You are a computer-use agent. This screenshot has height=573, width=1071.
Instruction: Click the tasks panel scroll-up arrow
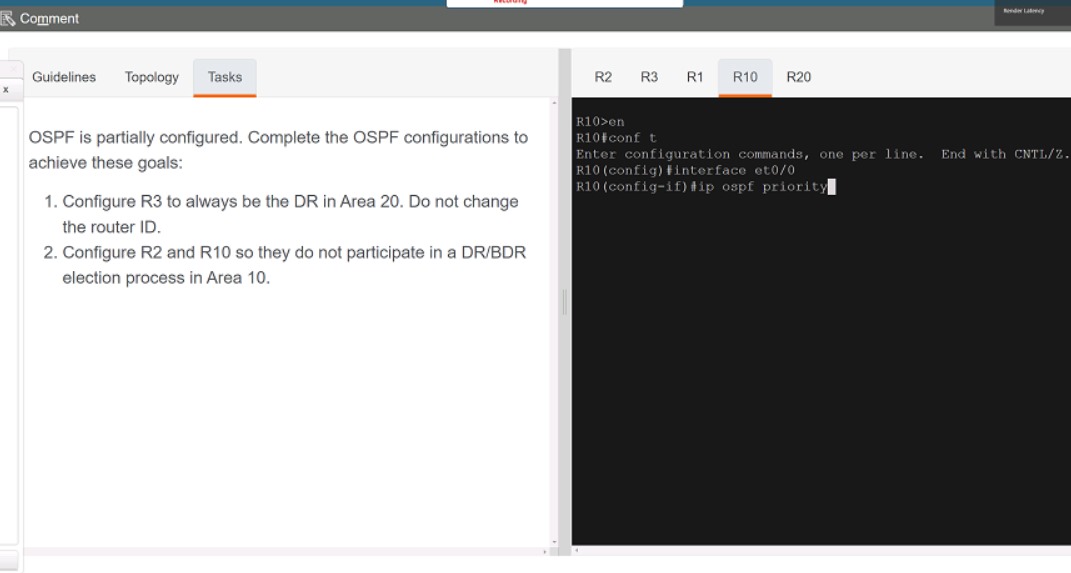tap(553, 103)
